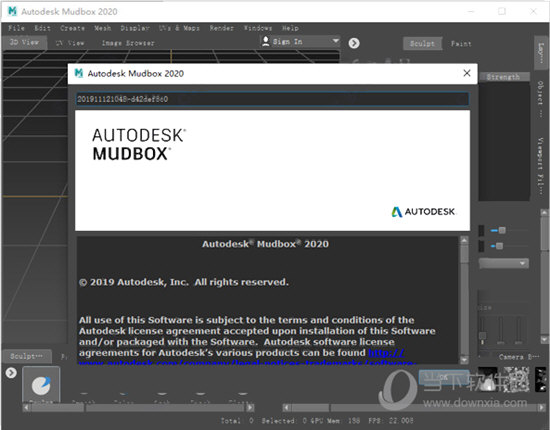Click the Strength property header
Viewport: 550px width, 430px height.
click(x=503, y=77)
